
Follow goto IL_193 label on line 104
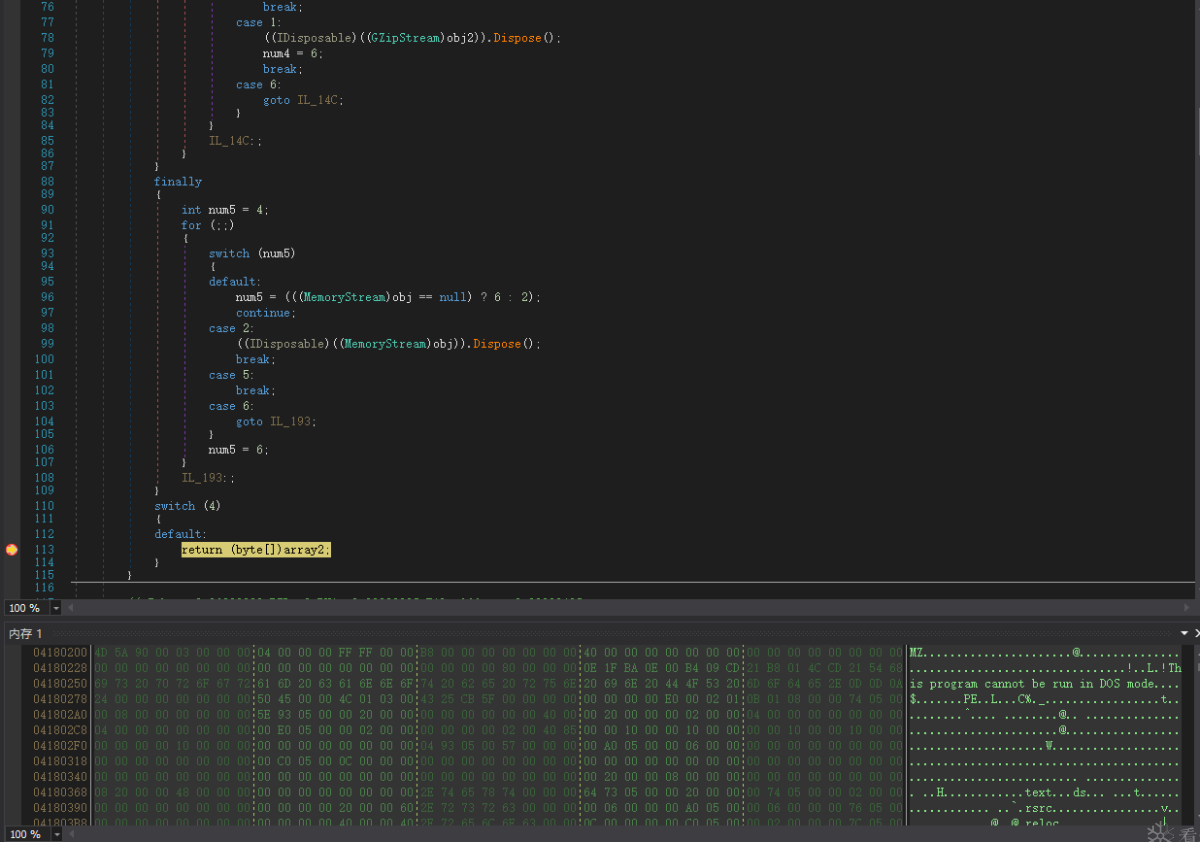coord(292,422)
